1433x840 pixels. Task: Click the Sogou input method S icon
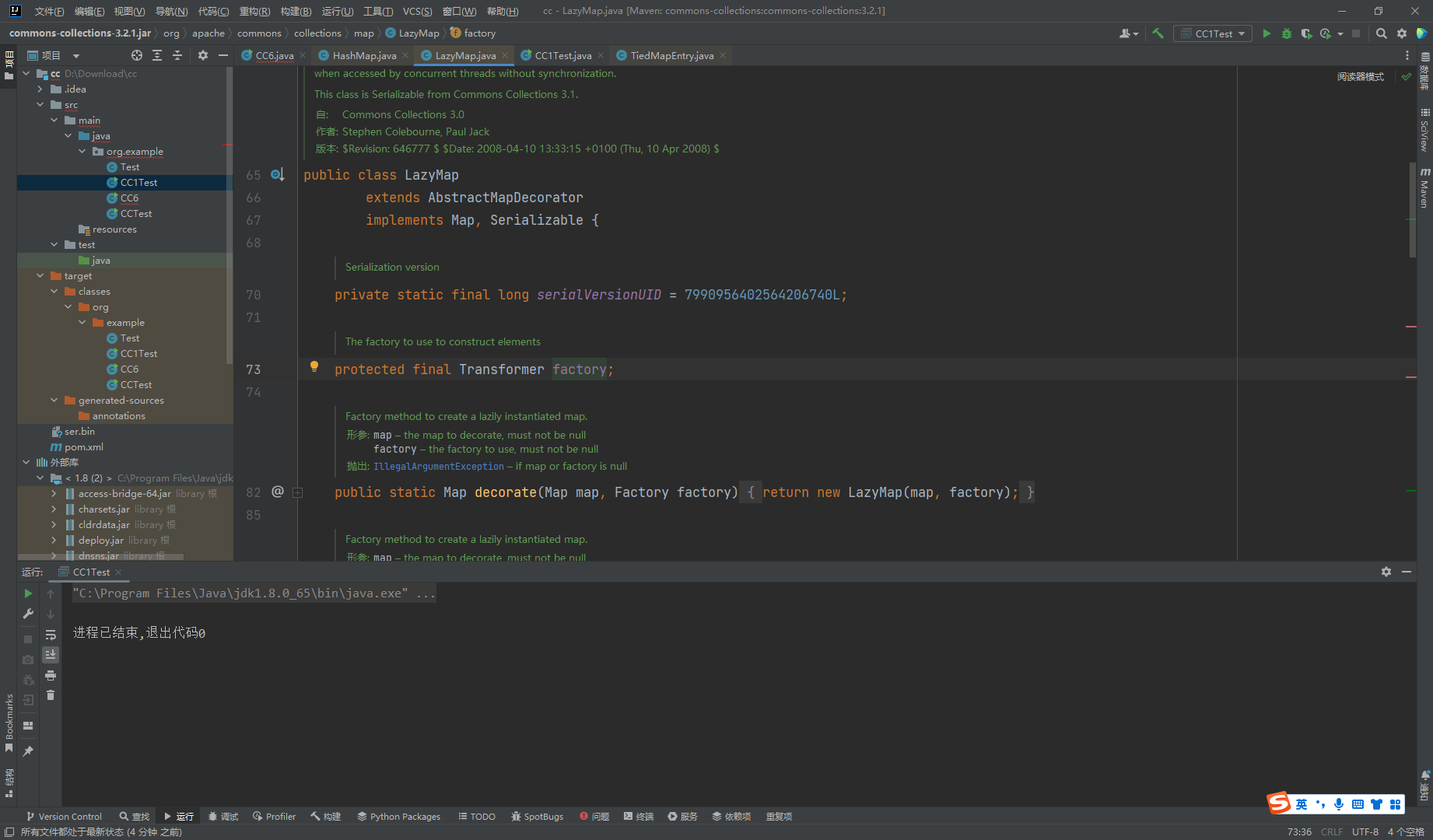[1278, 803]
